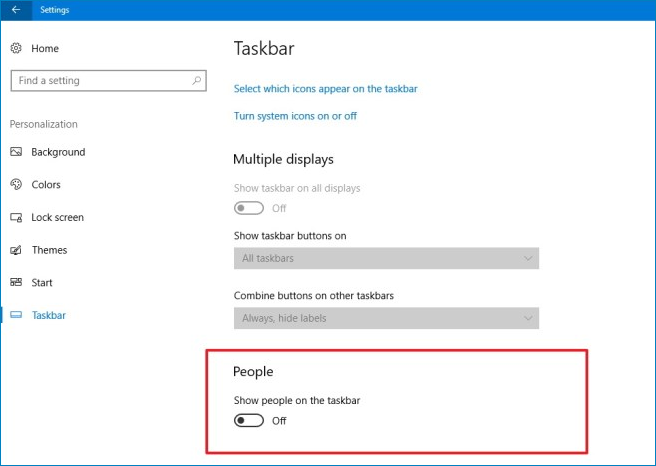The image size is (656, 466).
Task: Click the Colors palette icon
Action: (16, 184)
